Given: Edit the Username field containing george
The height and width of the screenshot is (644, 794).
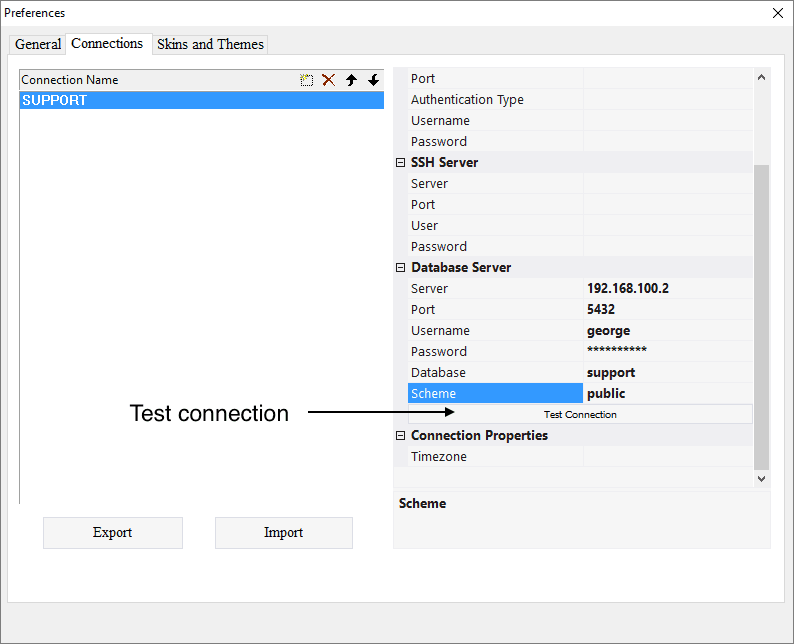Looking at the screenshot, I should click(667, 331).
